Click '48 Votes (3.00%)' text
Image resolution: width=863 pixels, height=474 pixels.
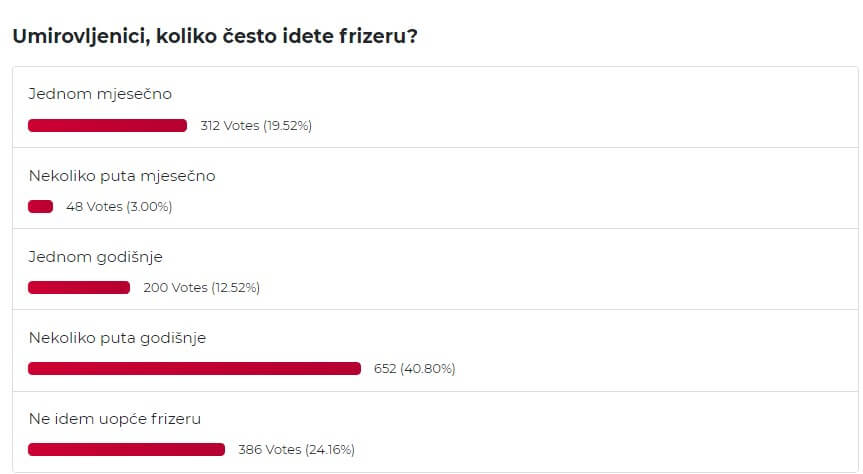119,206
